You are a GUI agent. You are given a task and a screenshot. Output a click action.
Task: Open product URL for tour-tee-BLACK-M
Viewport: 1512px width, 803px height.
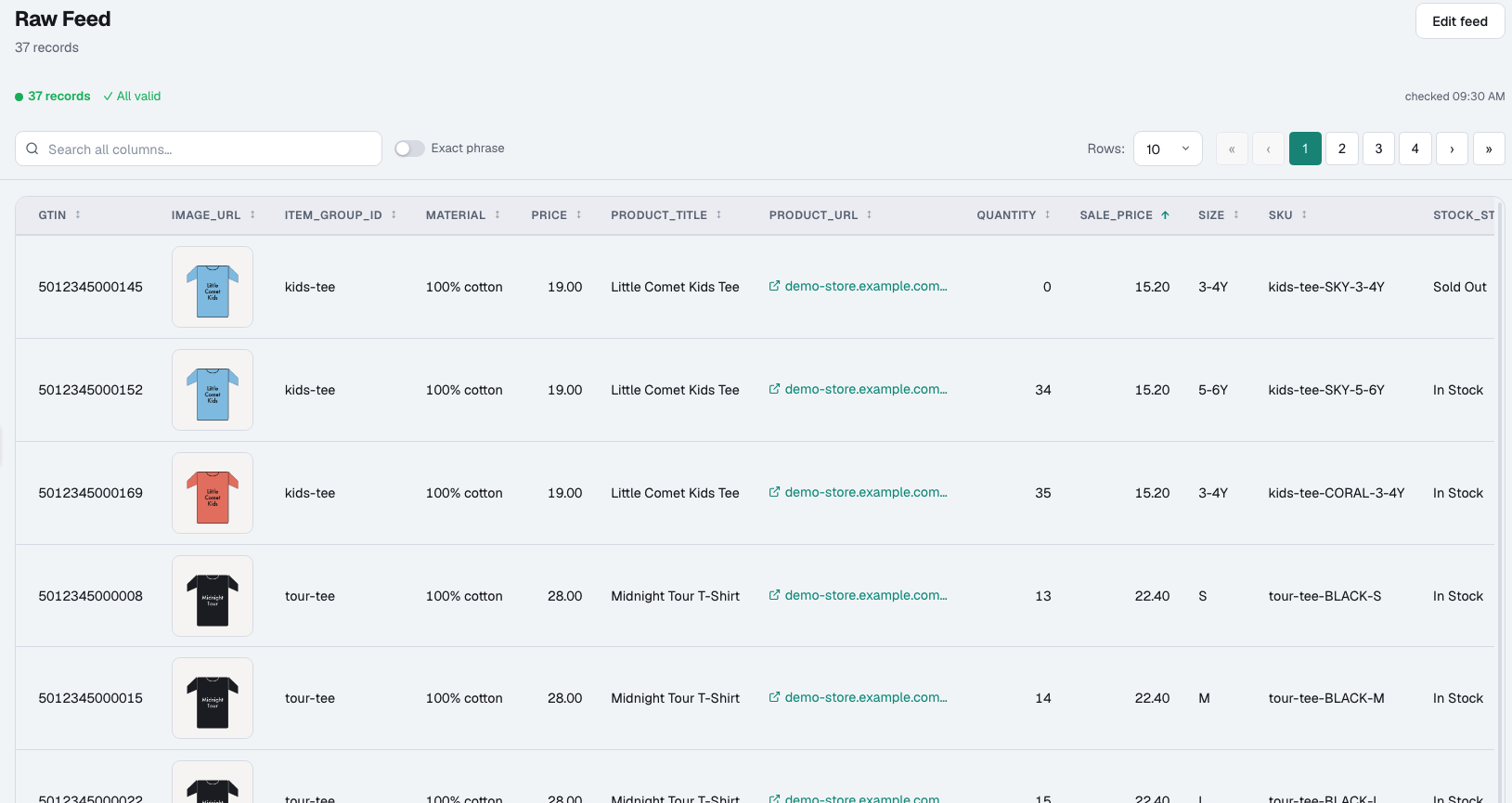click(858, 697)
